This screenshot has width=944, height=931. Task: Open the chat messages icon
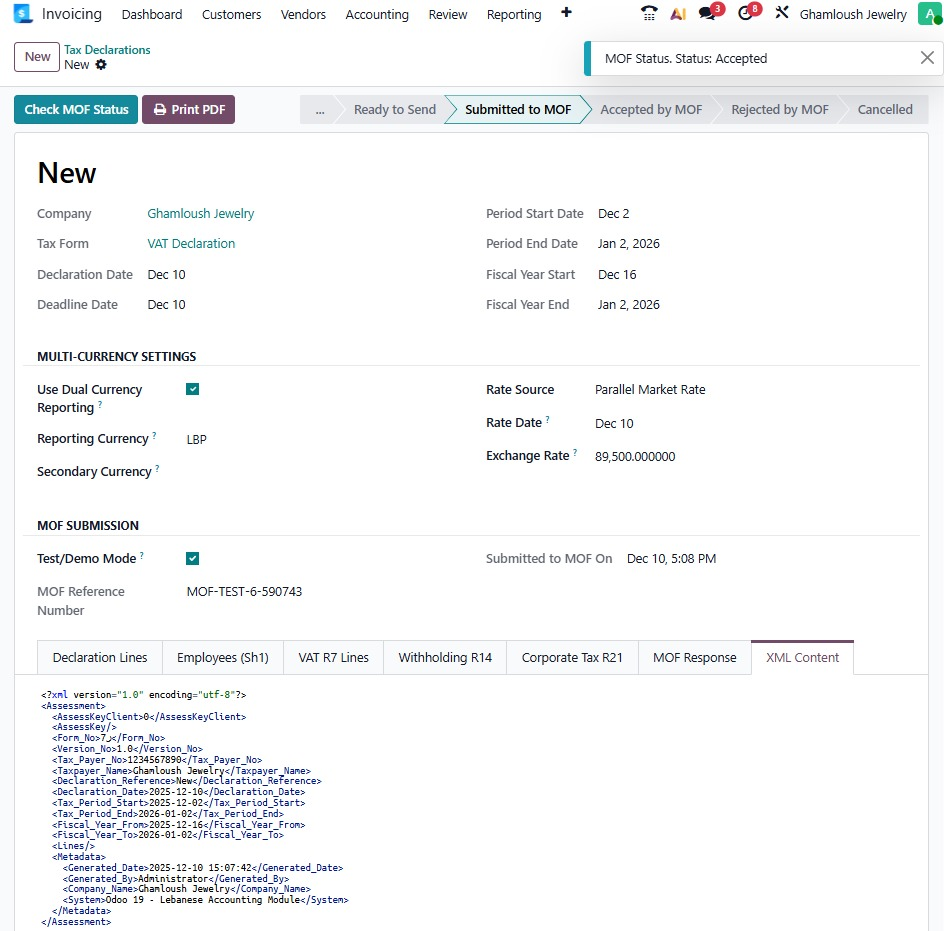708,14
